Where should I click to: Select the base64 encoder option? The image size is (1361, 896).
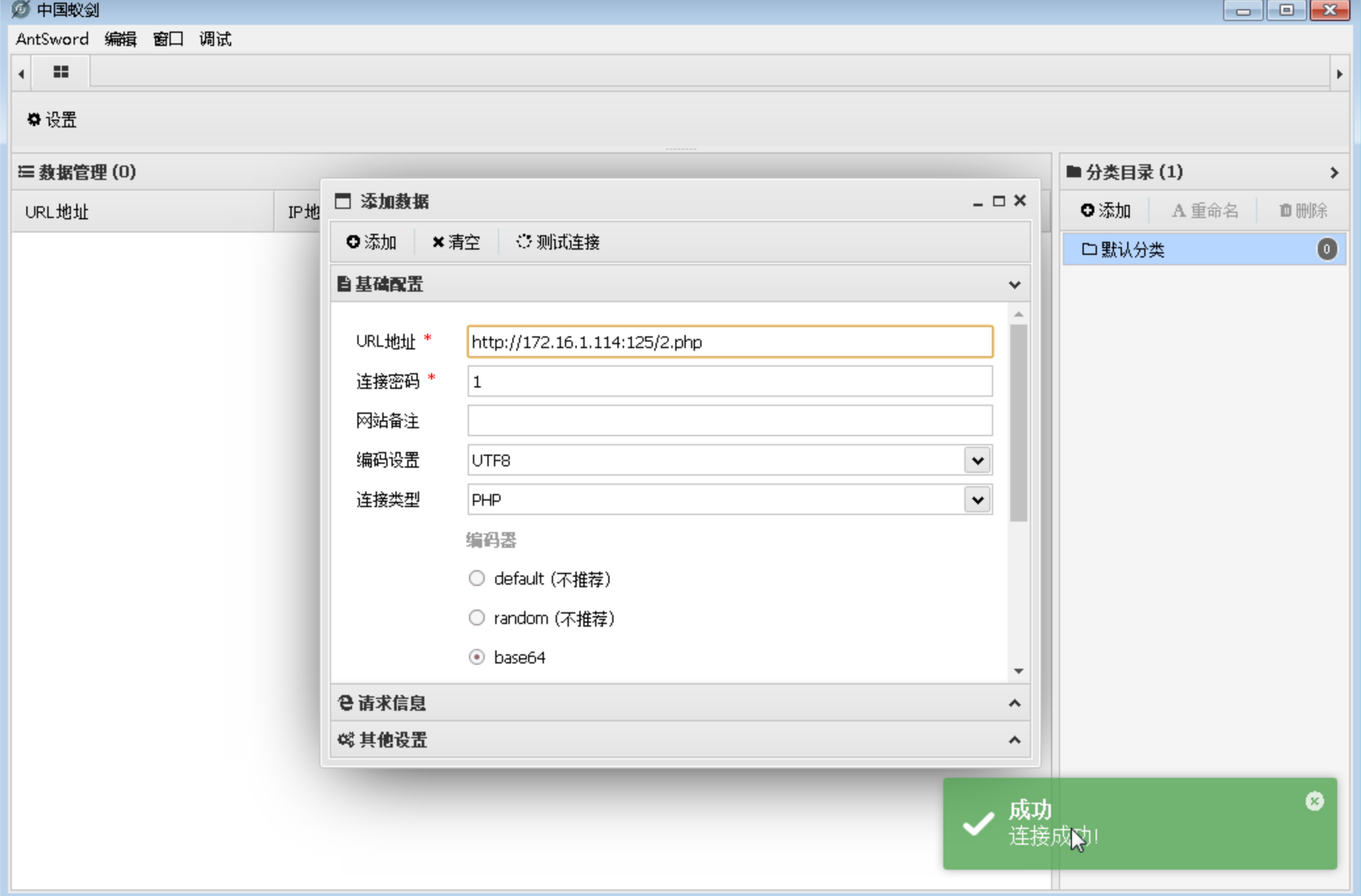(x=477, y=657)
